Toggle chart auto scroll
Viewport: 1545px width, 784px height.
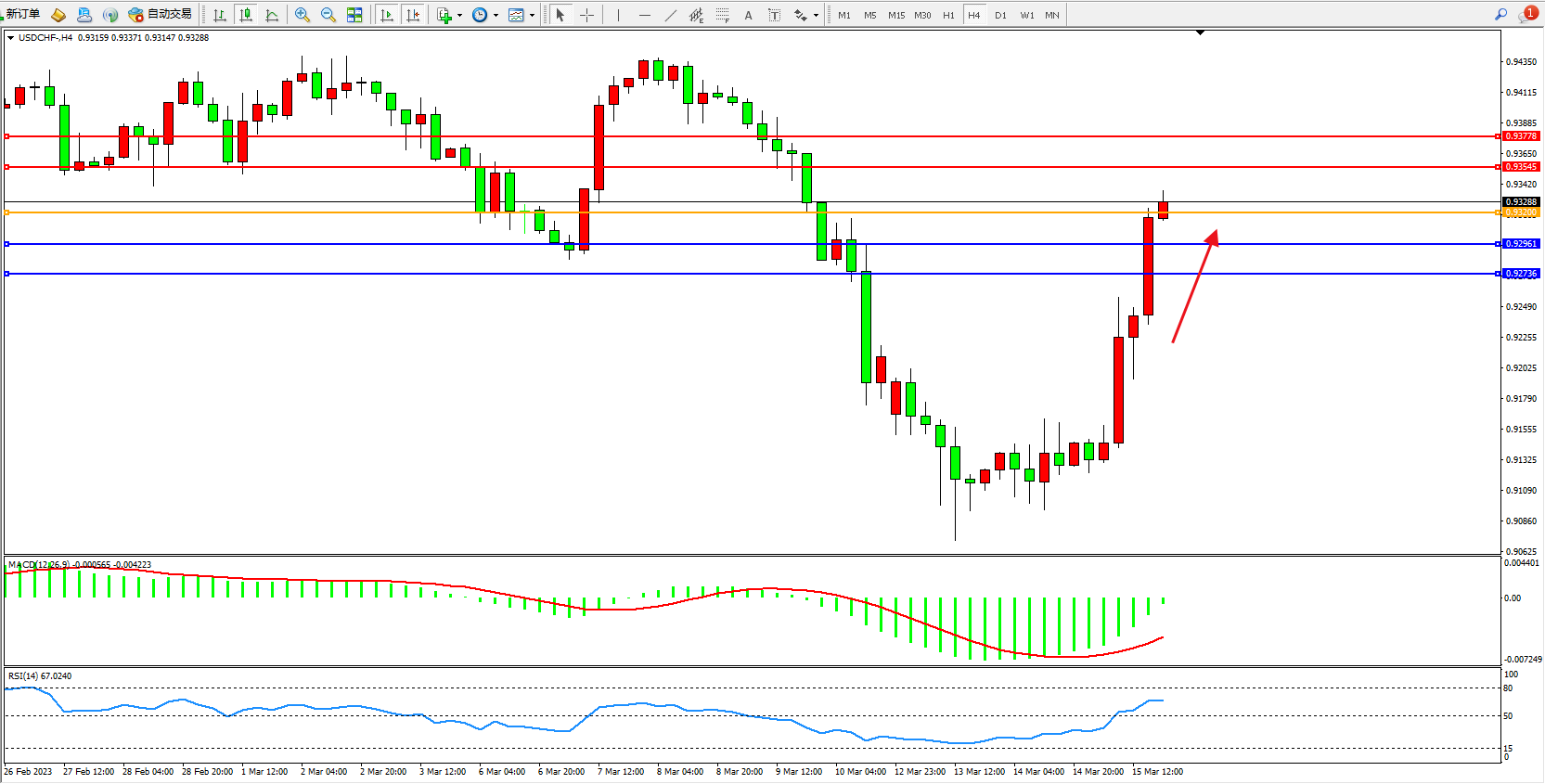(x=387, y=15)
